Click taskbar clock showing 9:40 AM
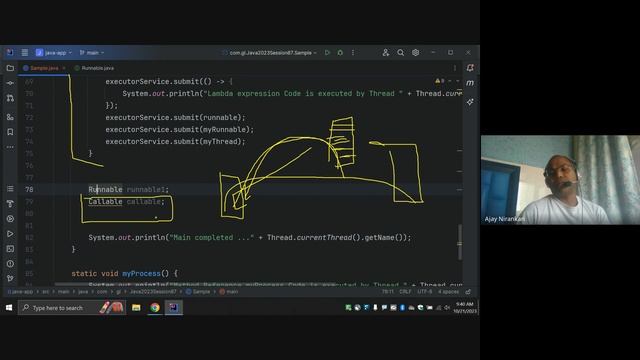This screenshot has height=360, width=640. 464,307
